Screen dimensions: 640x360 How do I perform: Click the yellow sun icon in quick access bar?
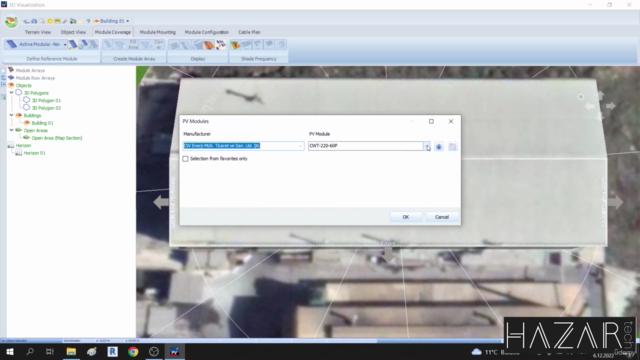click(x=50, y=21)
